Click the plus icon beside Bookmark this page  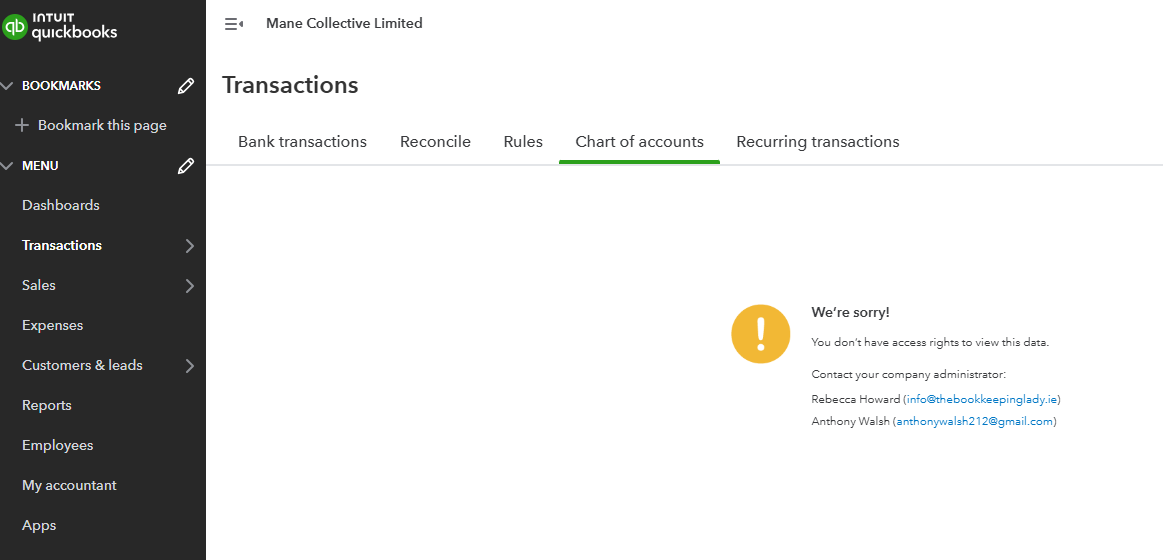22,126
